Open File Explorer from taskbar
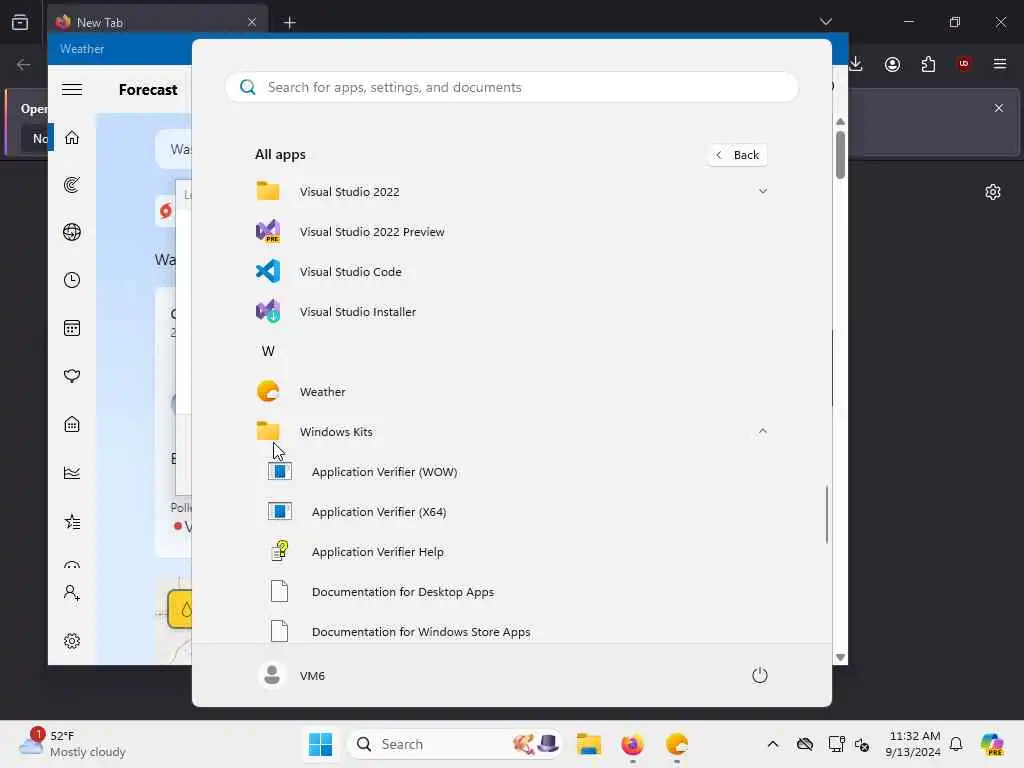Image resolution: width=1024 pixels, height=768 pixels. tap(588, 744)
